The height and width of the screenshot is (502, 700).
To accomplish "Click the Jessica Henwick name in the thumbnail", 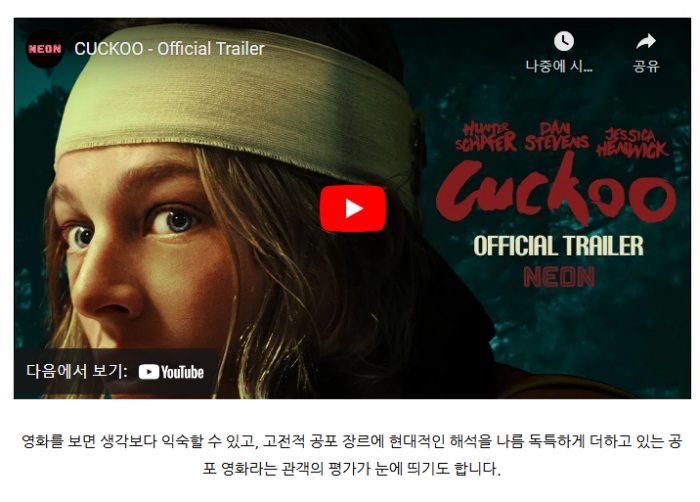I will click(632, 143).
